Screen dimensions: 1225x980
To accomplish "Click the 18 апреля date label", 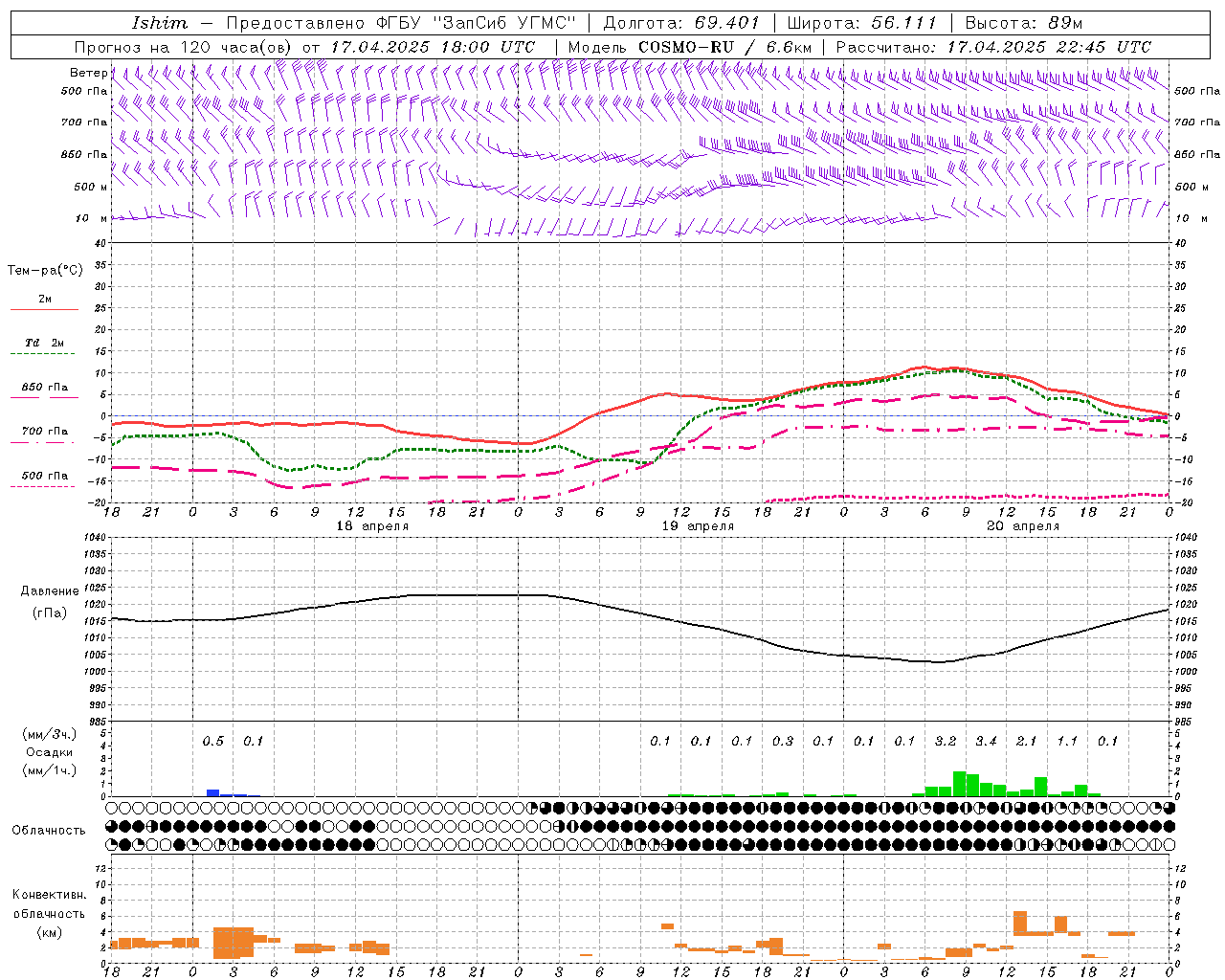I will [372, 526].
